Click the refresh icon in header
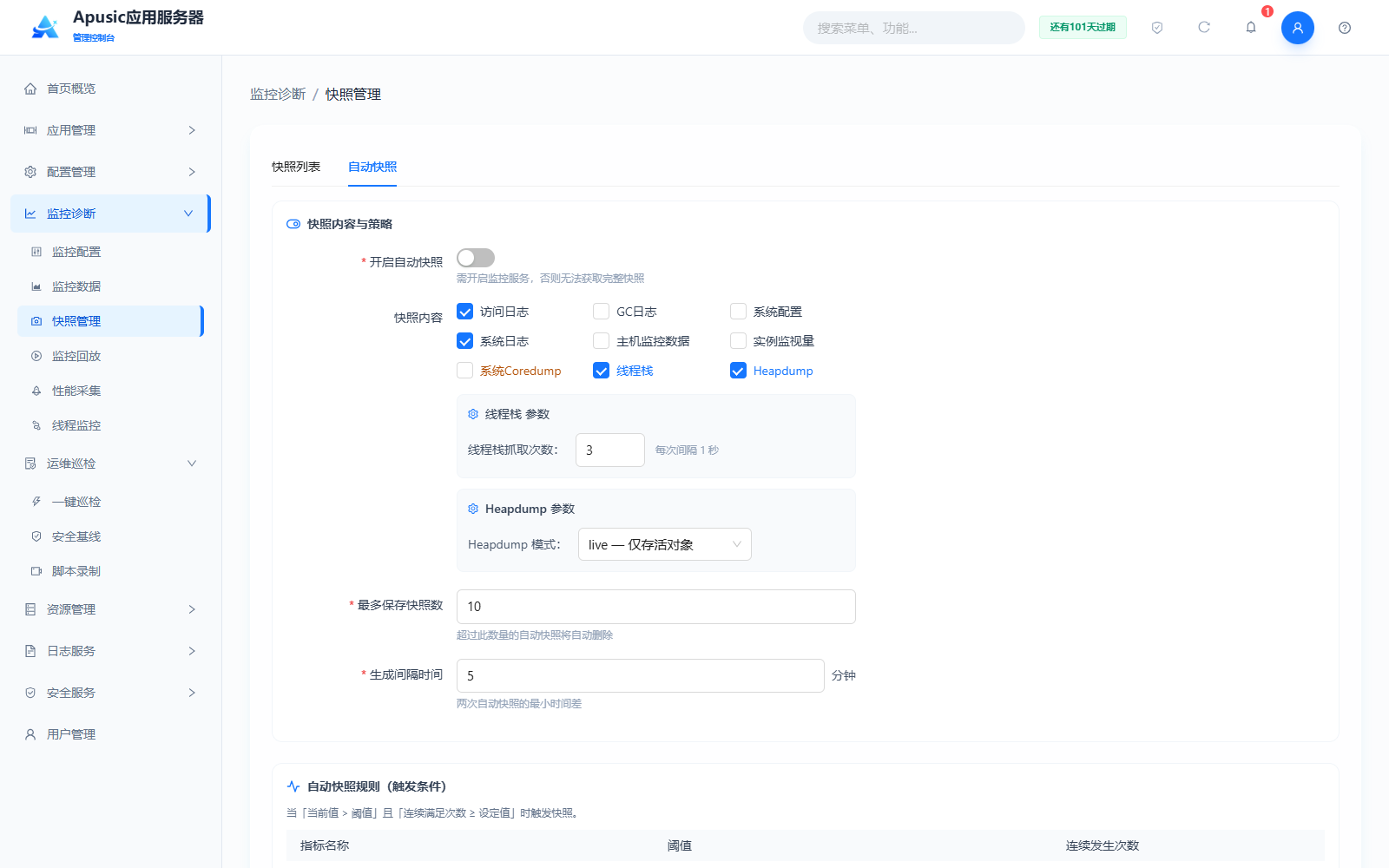This screenshot has width=1389, height=868. click(x=1204, y=28)
